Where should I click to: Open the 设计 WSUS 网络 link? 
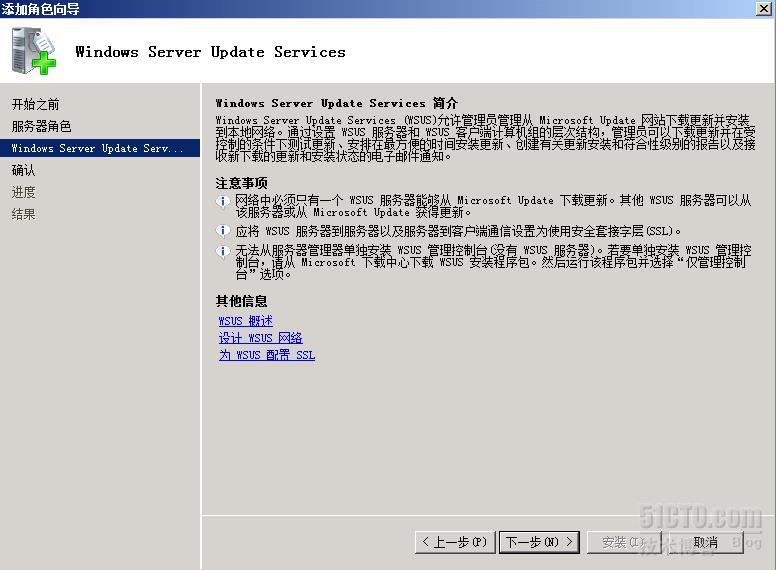click(260, 338)
